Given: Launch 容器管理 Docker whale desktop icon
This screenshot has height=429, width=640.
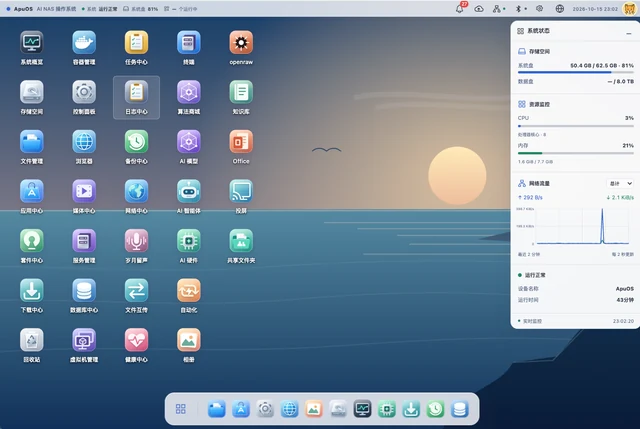Looking at the screenshot, I should 84,42.
